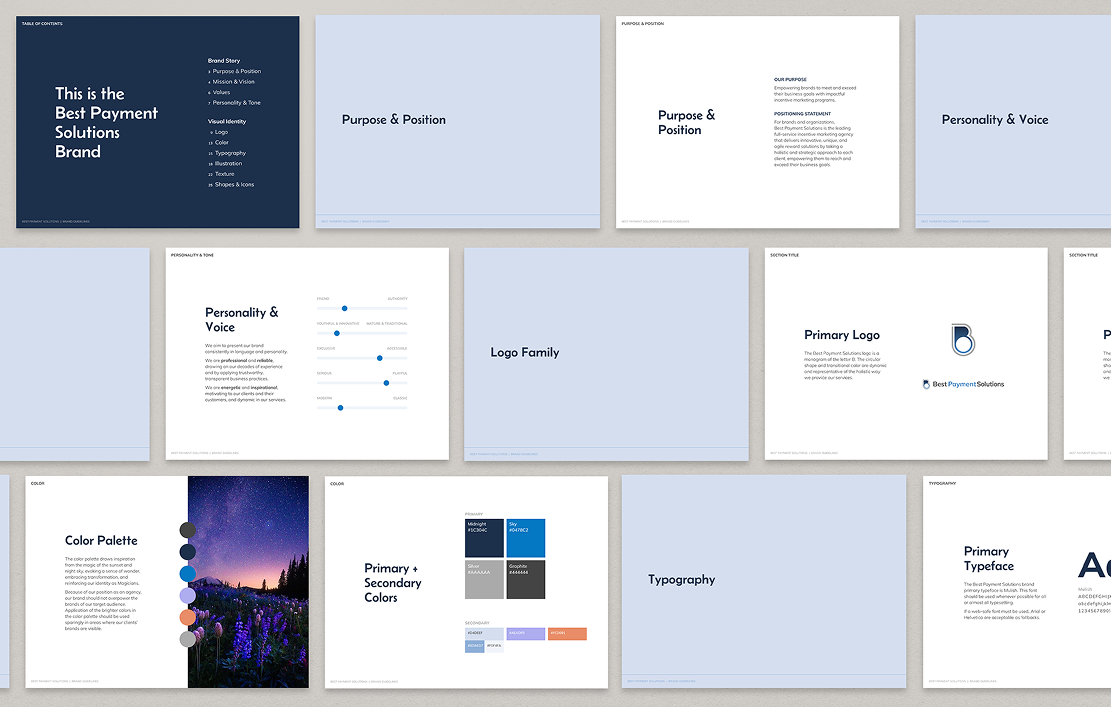1112x707 pixels.
Task: Pick the pale blue #D4DEEF secondary swatch
Action: (x=484, y=634)
